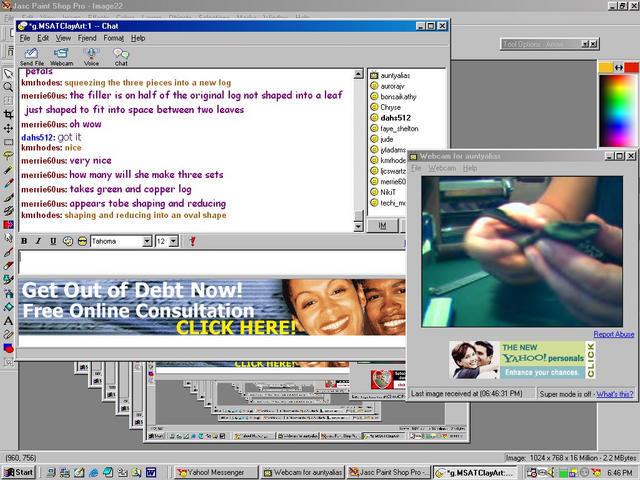
Task: Select the Zoom magnifier tool
Action: coord(8,87)
